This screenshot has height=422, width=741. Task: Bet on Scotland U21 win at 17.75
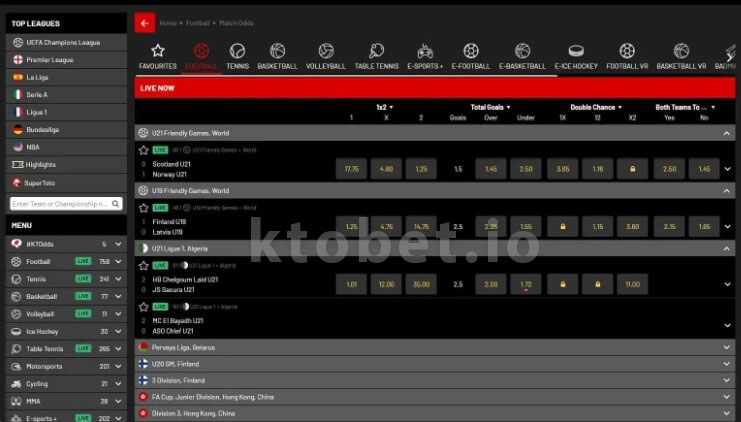click(351, 169)
